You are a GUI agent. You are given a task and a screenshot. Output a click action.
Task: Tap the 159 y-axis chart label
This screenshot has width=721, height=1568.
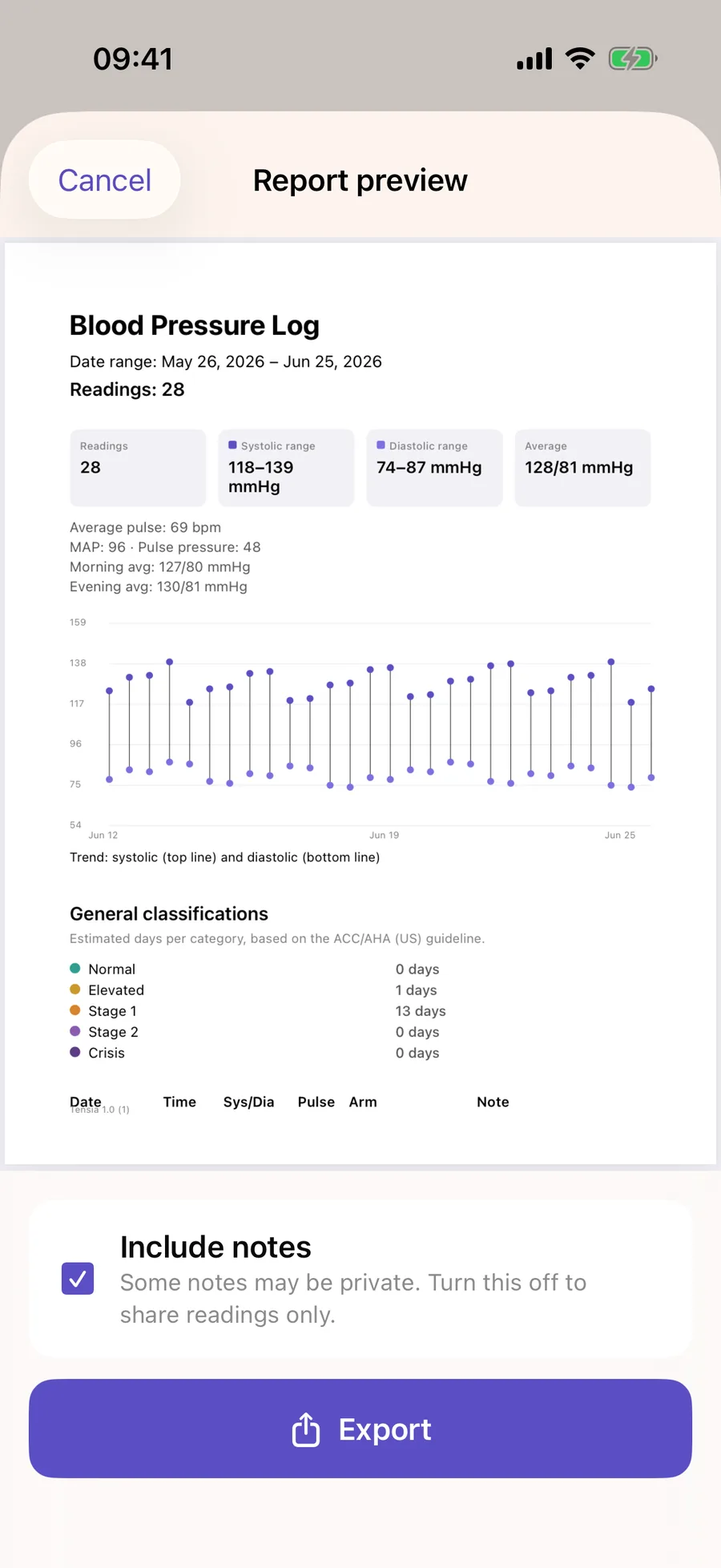tap(78, 623)
